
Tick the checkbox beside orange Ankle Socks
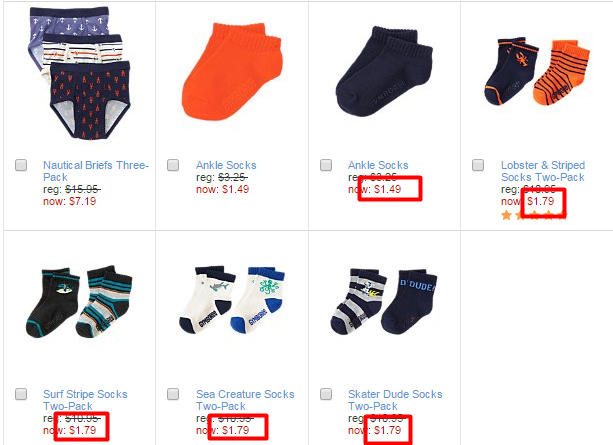click(x=173, y=165)
